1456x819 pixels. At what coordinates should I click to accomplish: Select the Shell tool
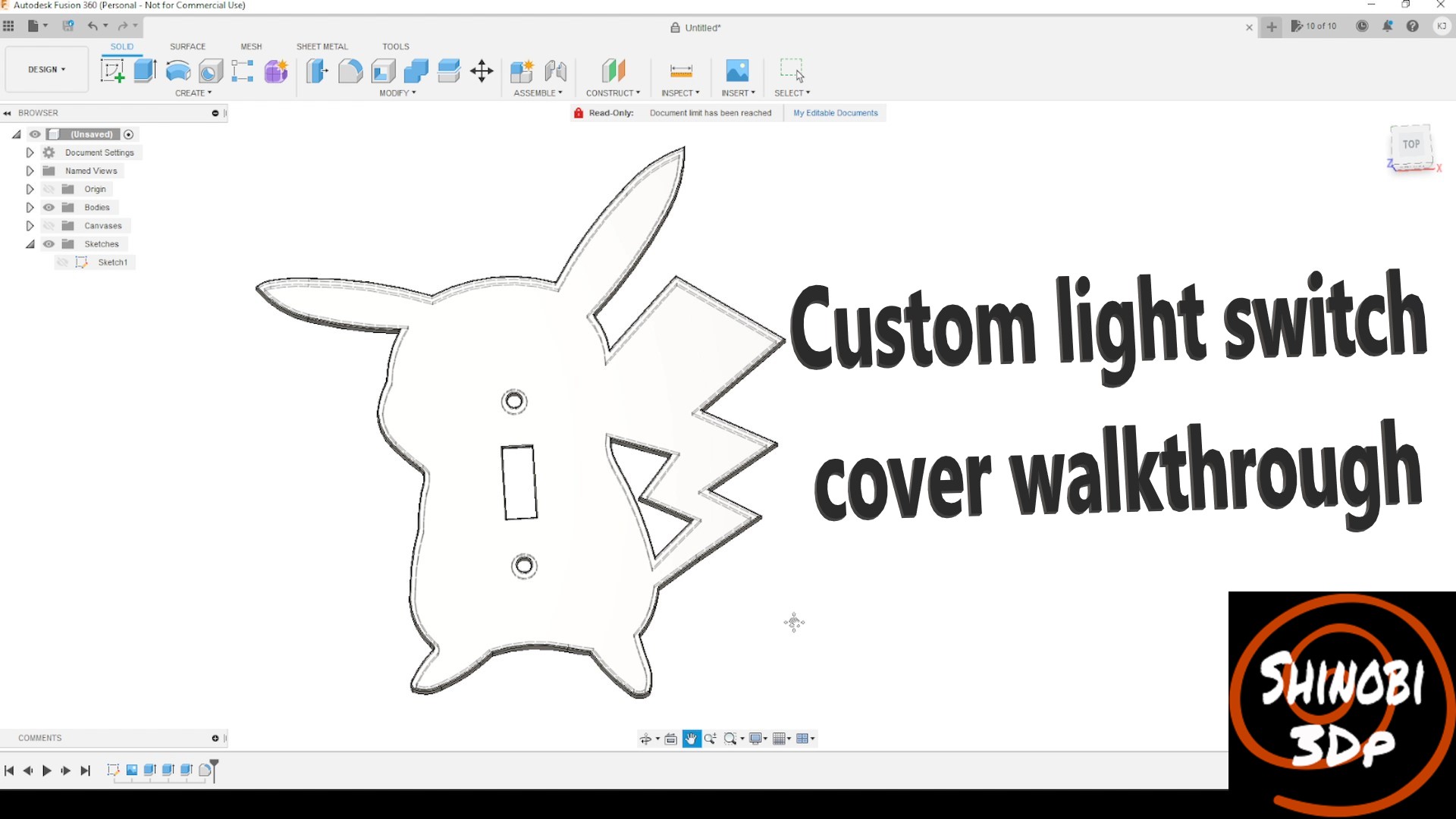383,71
